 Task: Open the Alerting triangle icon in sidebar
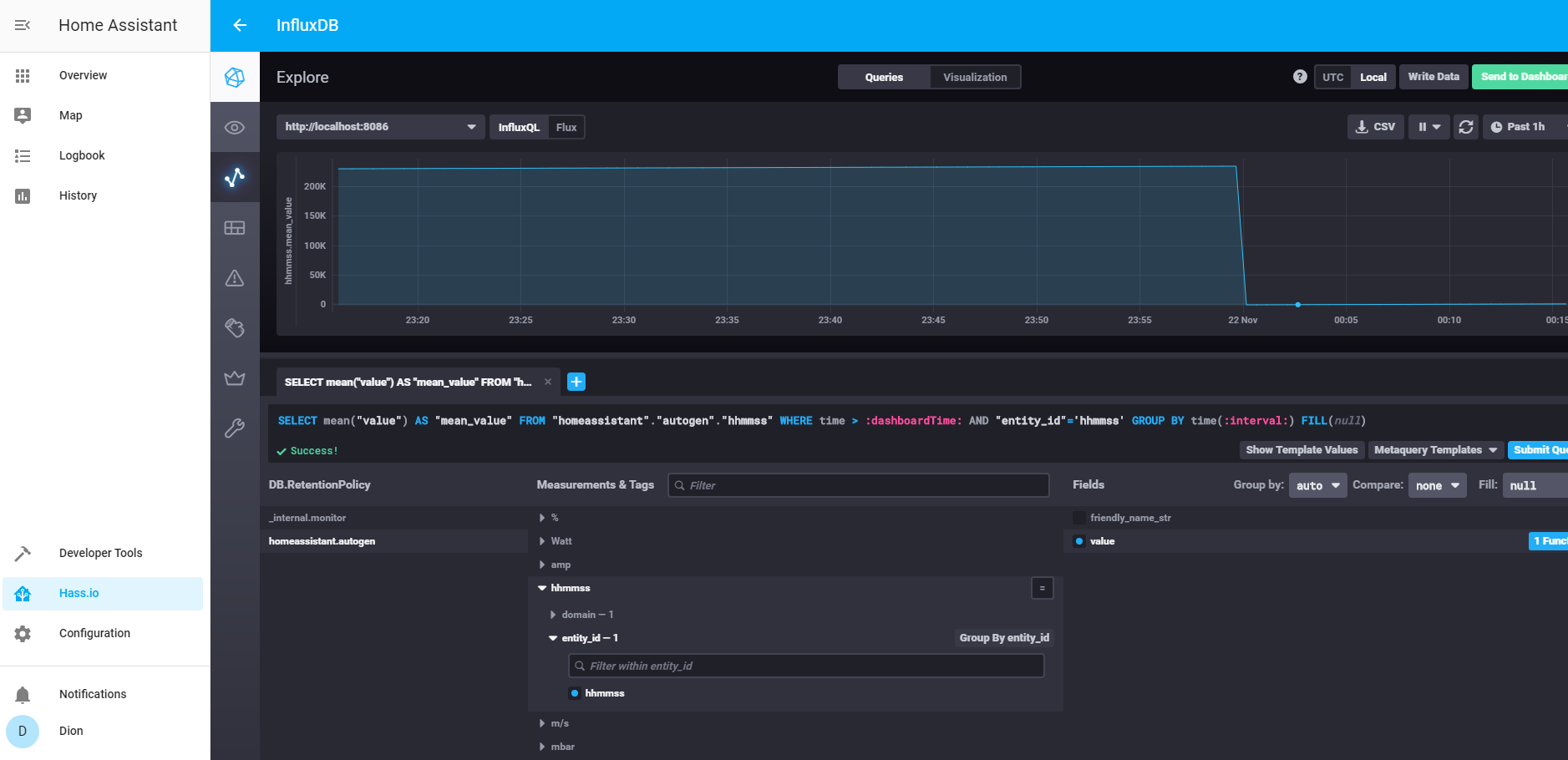pyautogui.click(x=235, y=277)
